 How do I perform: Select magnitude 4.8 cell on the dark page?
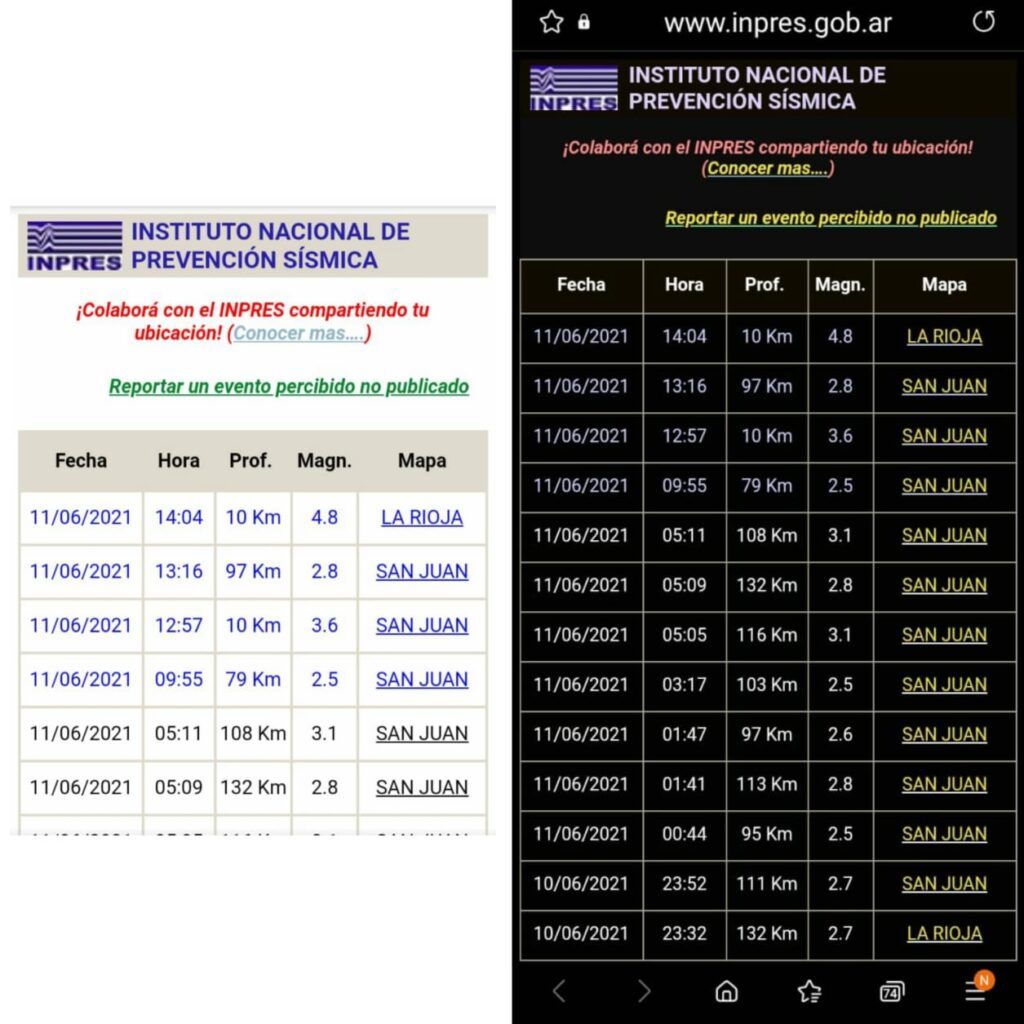[x=840, y=337]
